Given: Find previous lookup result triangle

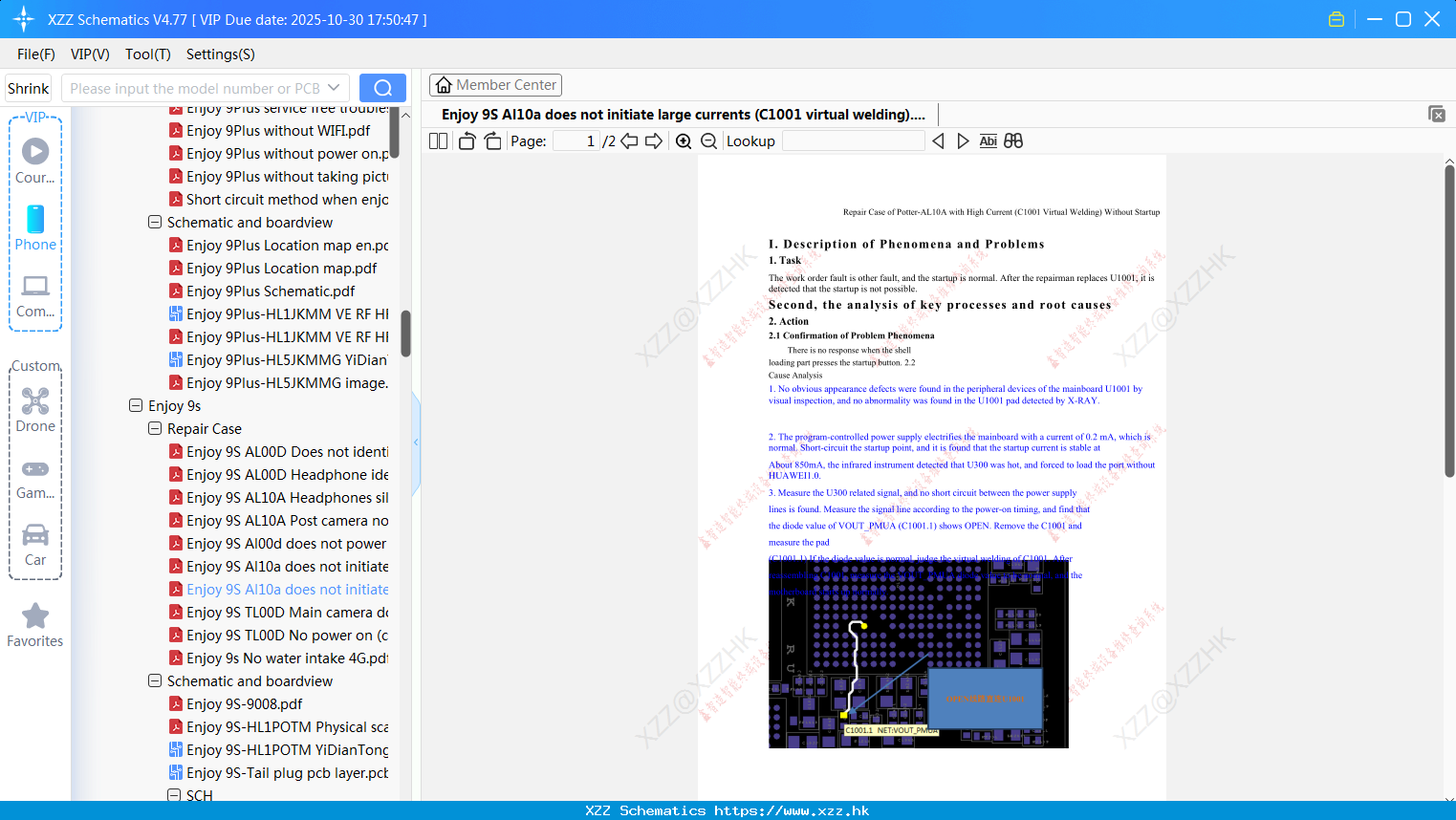Looking at the screenshot, I should tap(938, 141).
